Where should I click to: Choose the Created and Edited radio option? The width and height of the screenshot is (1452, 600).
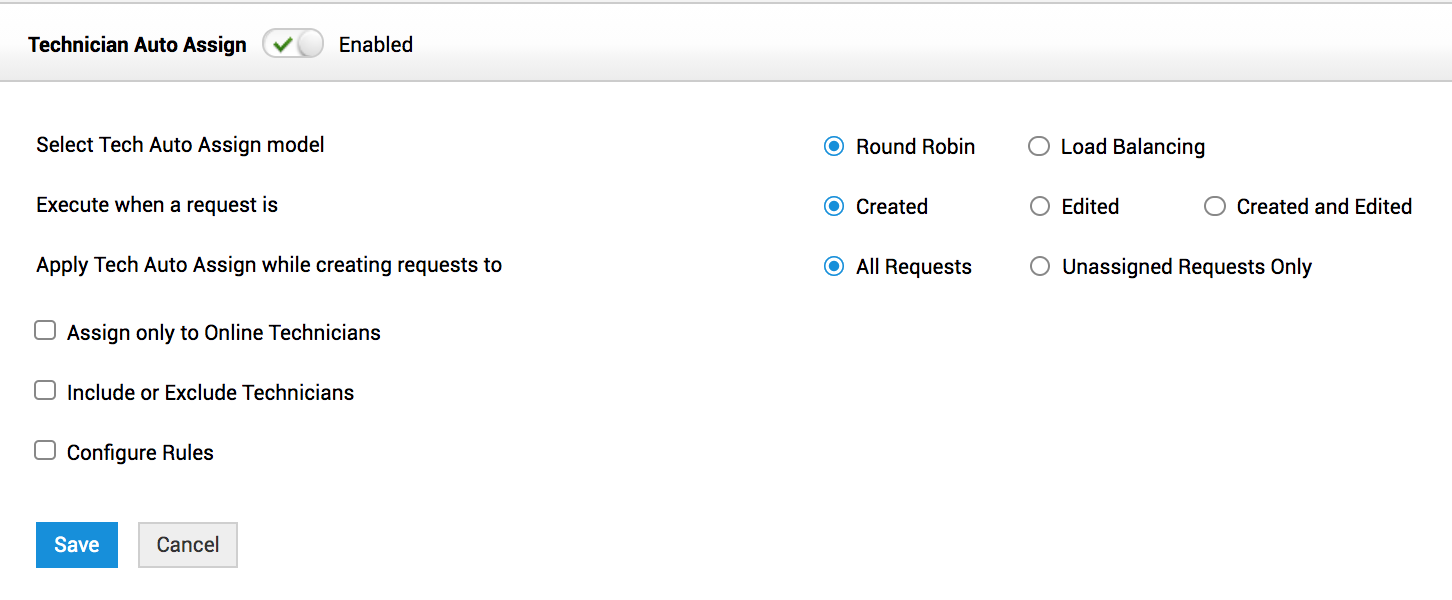point(1214,207)
